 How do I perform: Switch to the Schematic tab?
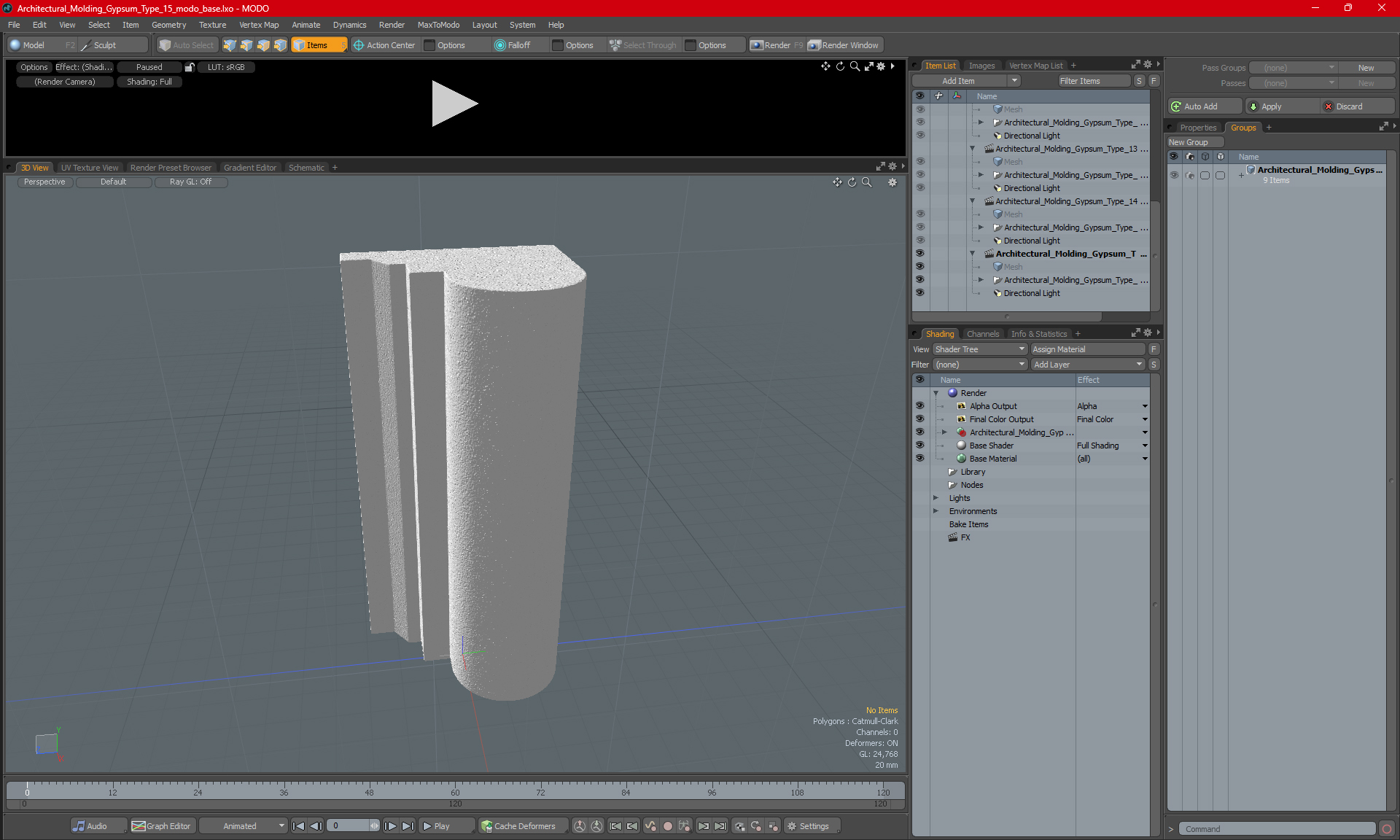pos(306,168)
